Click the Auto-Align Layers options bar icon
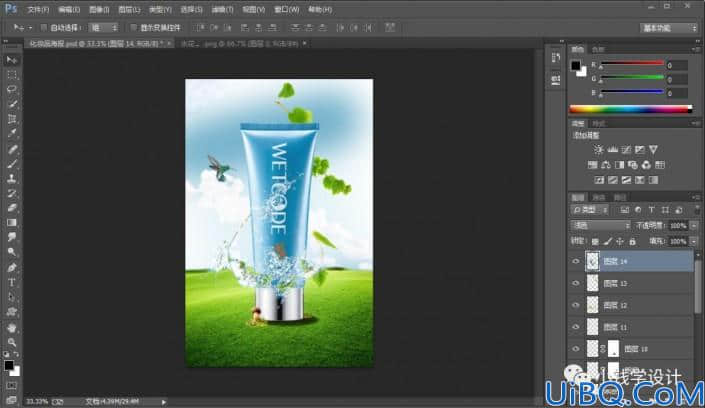 point(390,27)
